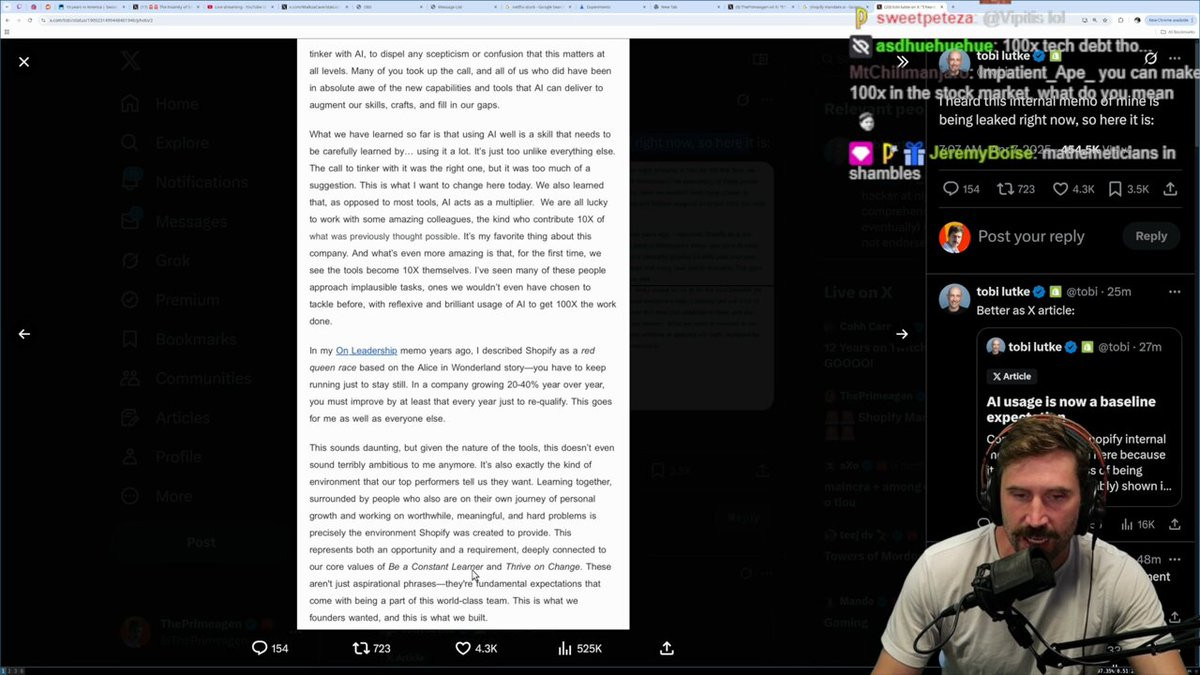Click the 16K views icon on the reply

[1140, 524]
